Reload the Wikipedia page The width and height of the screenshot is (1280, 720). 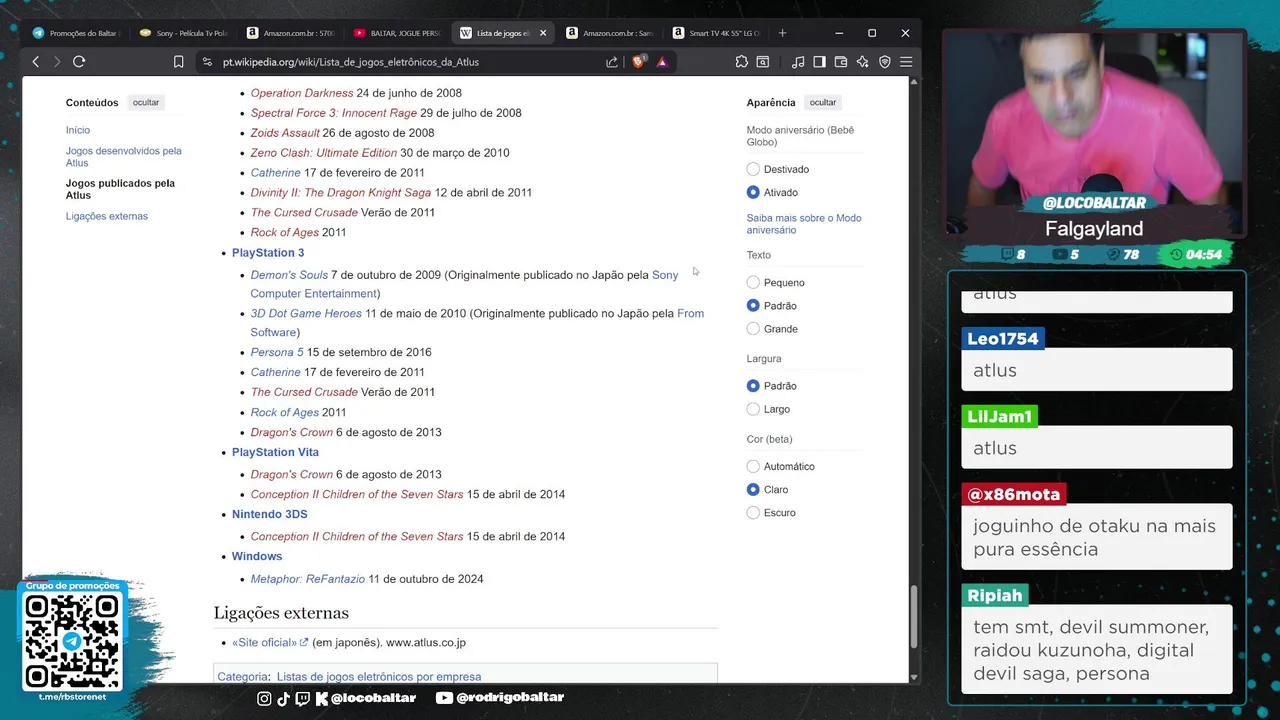pyautogui.click(x=79, y=62)
